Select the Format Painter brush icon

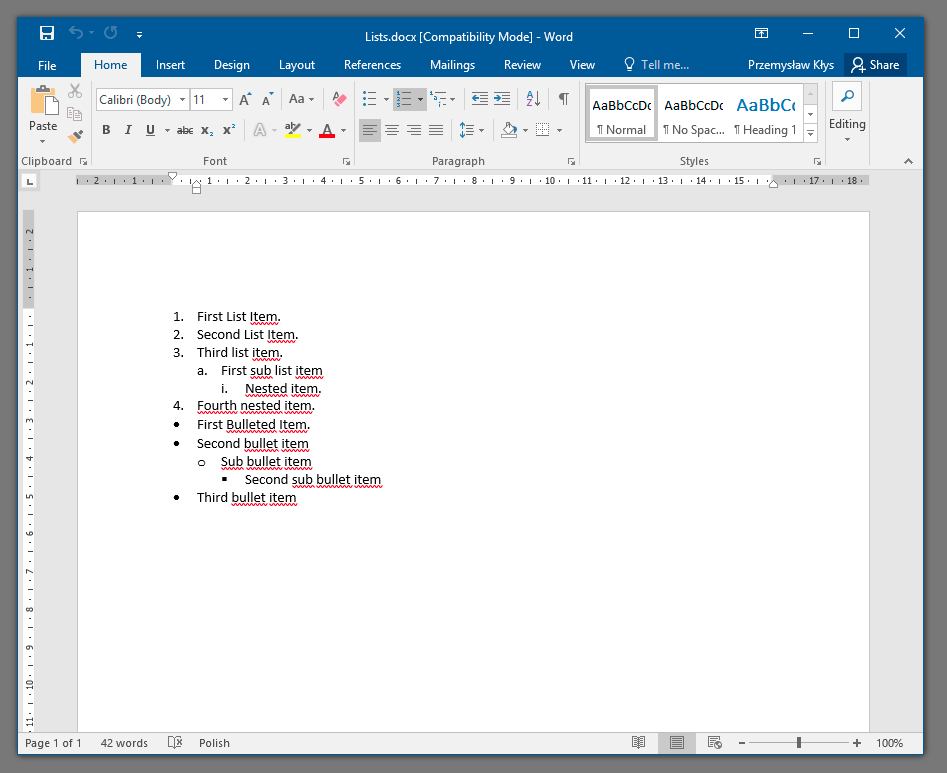[x=75, y=135]
